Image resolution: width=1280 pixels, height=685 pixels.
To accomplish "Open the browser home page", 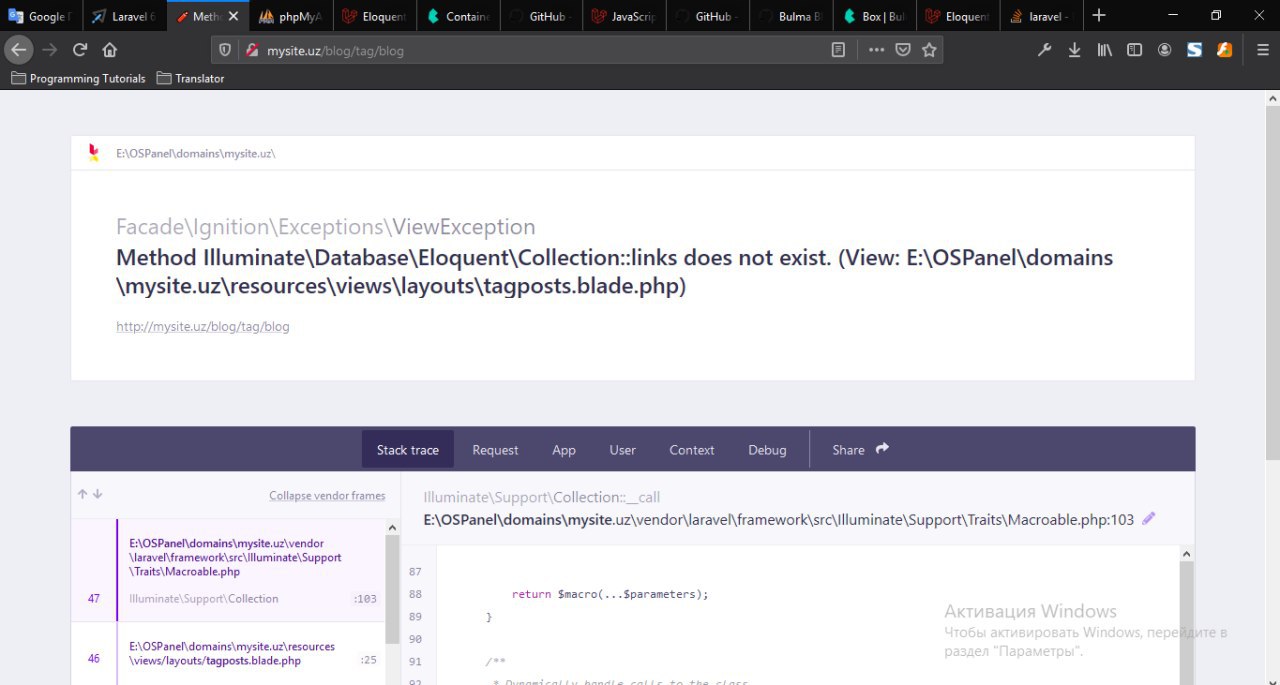I will coord(110,50).
